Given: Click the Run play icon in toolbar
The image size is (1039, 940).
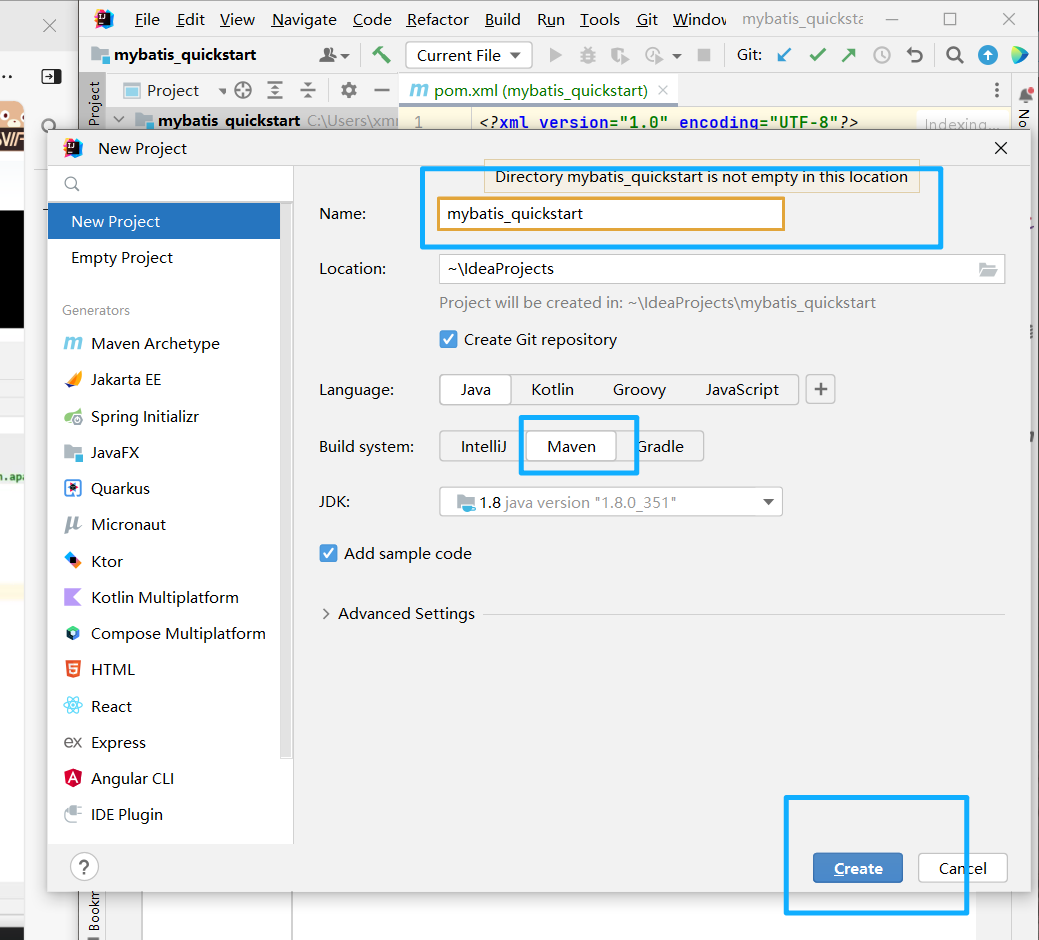Looking at the screenshot, I should (x=555, y=55).
